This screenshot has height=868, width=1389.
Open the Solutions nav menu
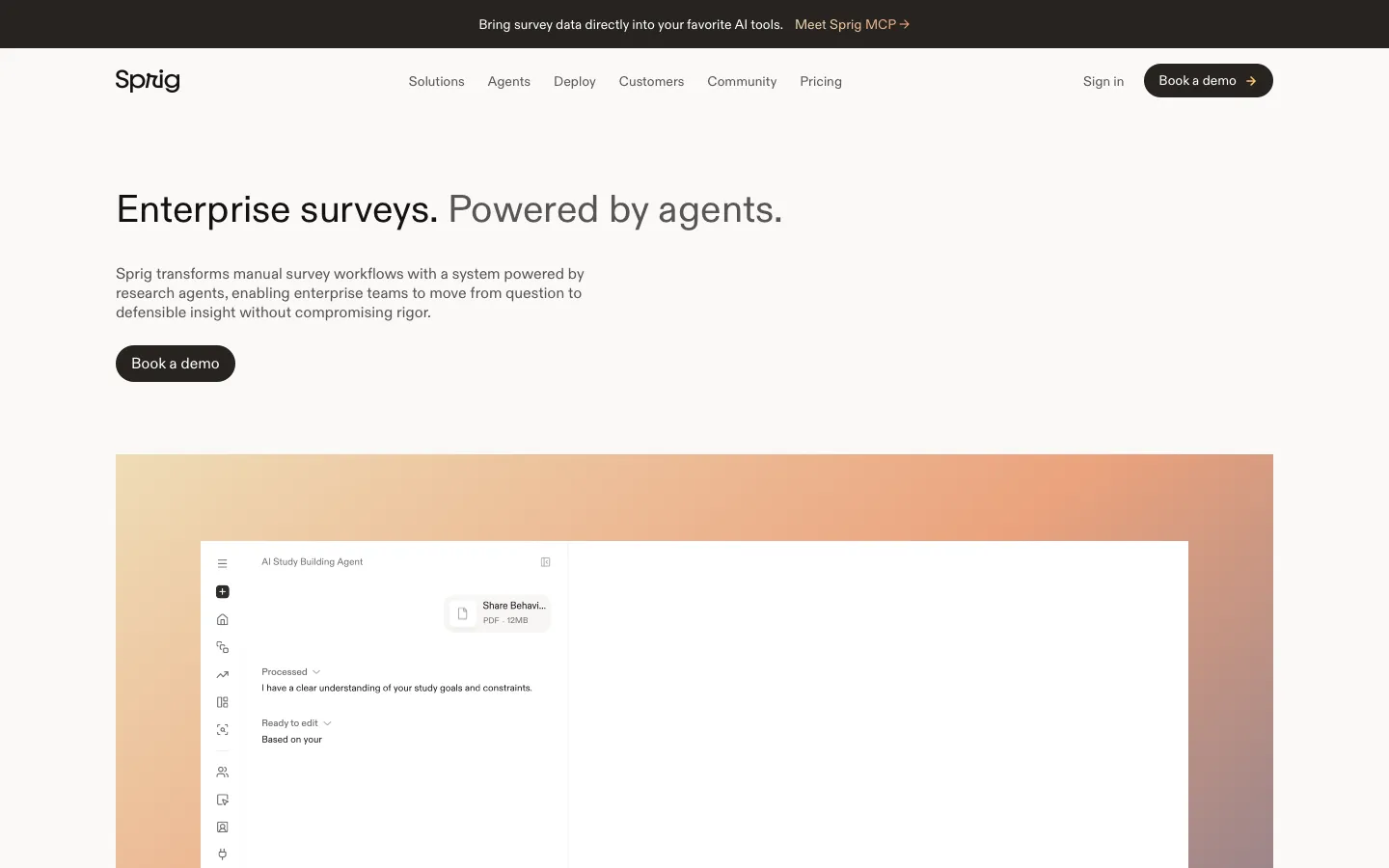click(x=436, y=82)
